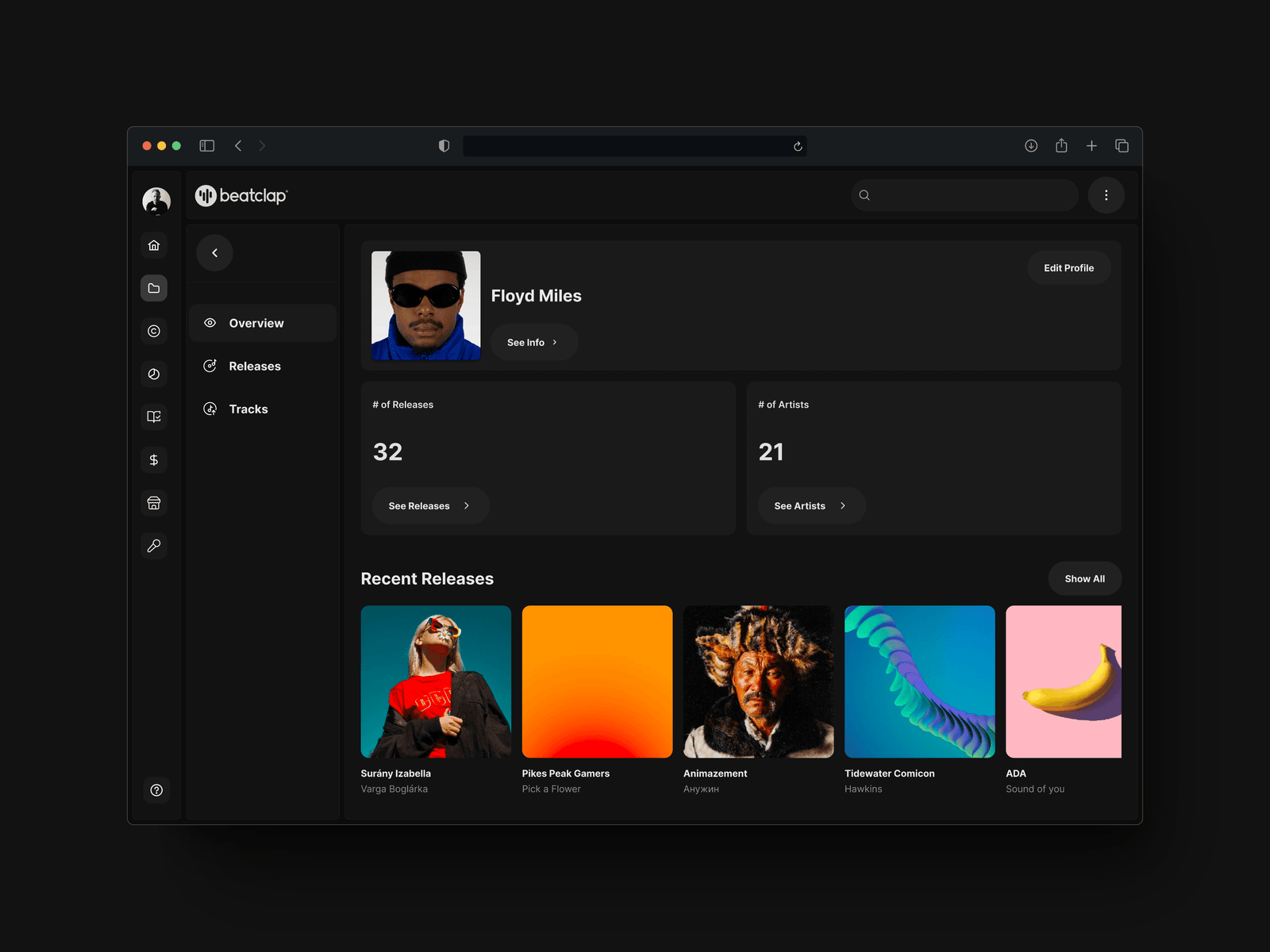This screenshot has width=1270, height=952.
Task: Open Floyd Miles profile photo
Action: click(x=426, y=305)
